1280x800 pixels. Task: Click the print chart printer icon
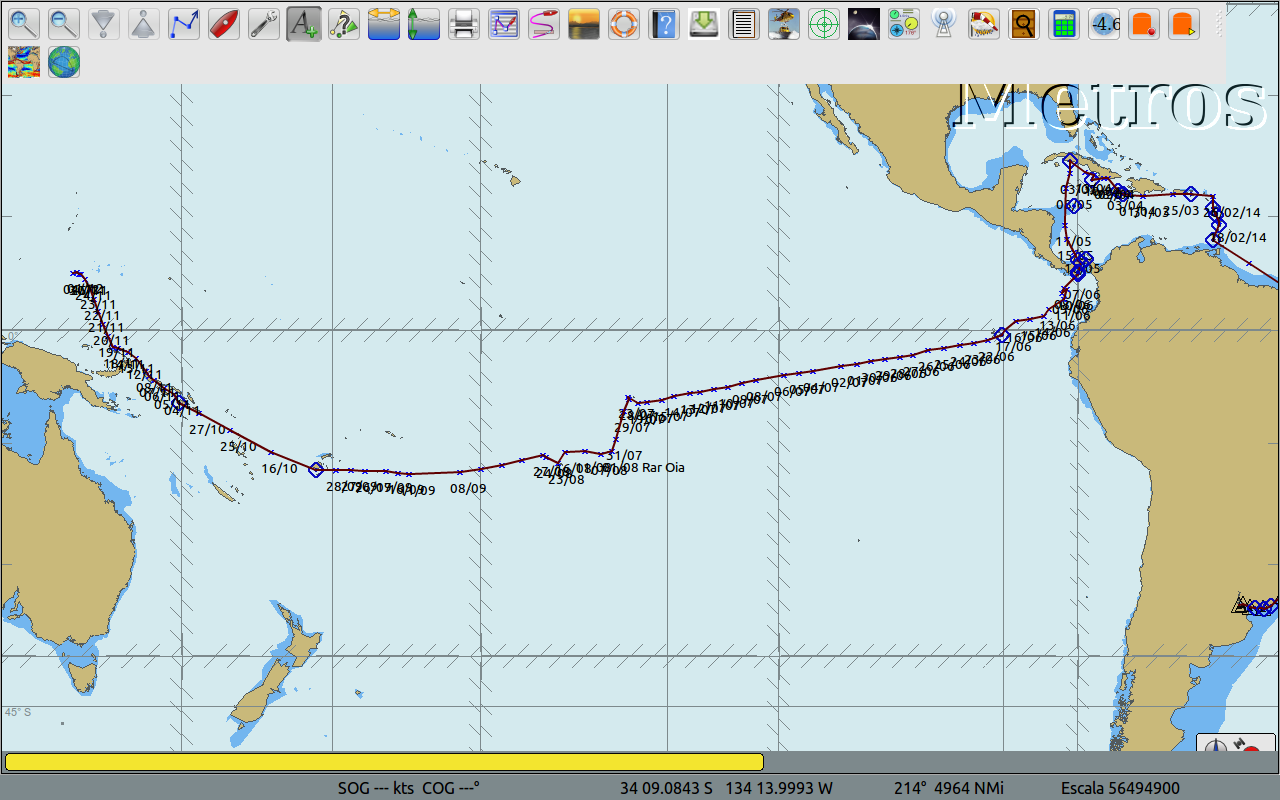coord(464,23)
